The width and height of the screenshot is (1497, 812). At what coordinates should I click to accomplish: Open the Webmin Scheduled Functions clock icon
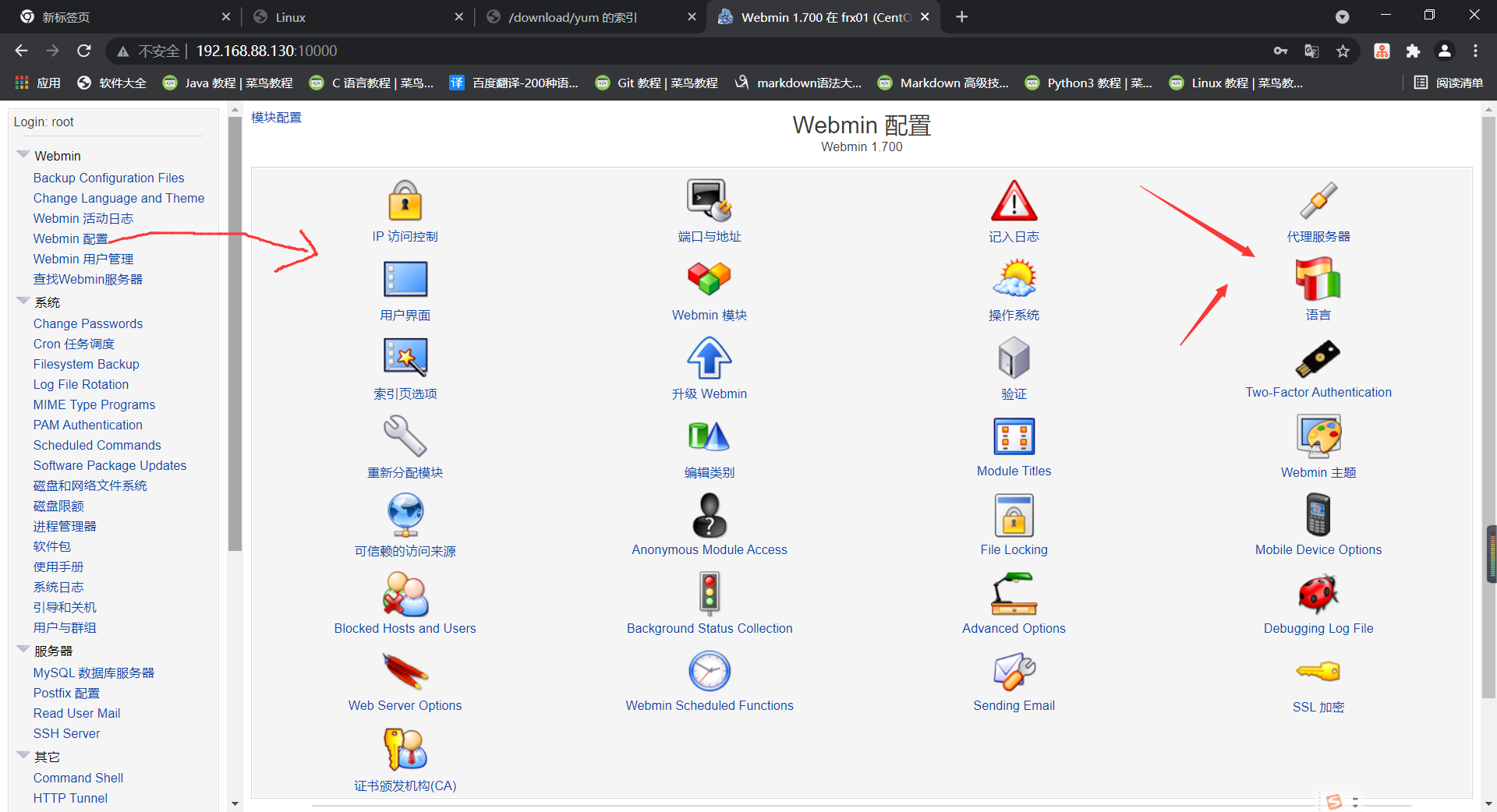pos(709,671)
